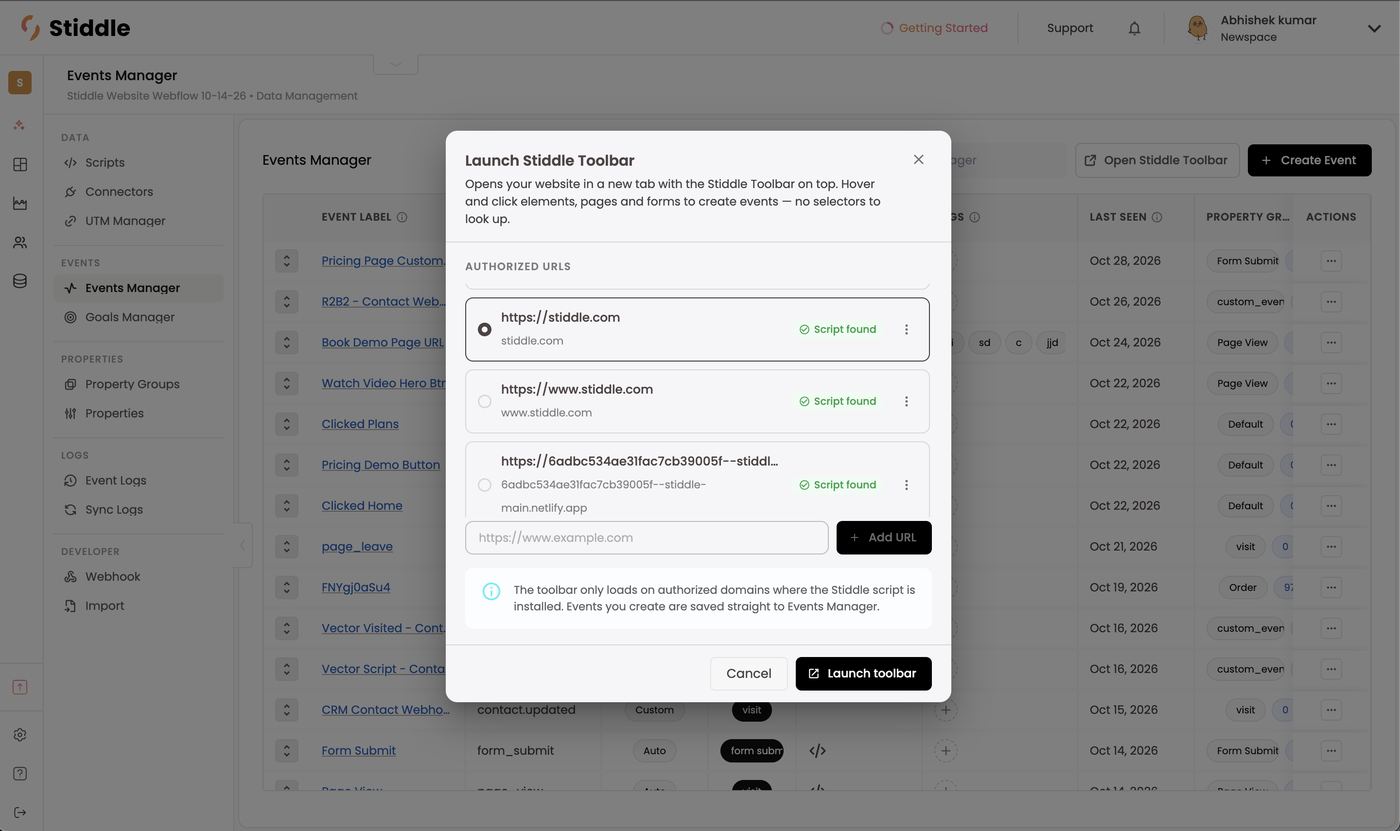Viewport: 1400px width, 831px height.
Task: Click Open Stiddle Toolbar button
Action: (1157, 160)
